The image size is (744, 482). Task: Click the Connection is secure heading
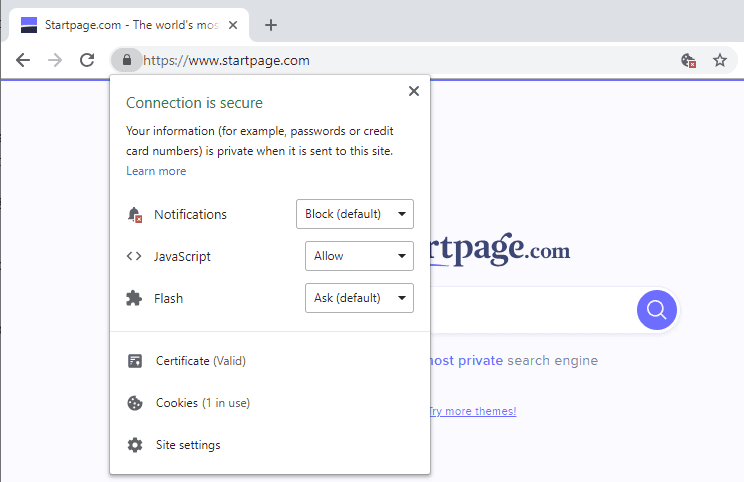tap(194, 103)
